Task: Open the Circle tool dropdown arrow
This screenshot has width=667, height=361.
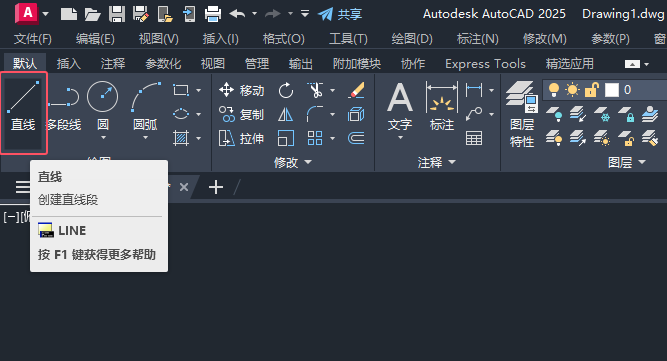Action: (103, 138)
